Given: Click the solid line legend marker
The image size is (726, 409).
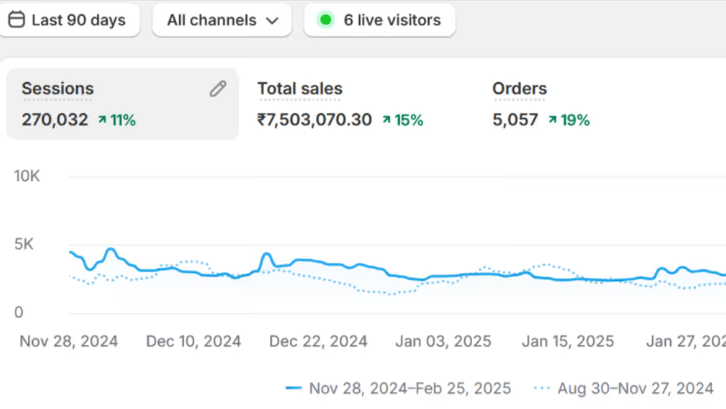Looking at the screenshot, I should [293, 388].
